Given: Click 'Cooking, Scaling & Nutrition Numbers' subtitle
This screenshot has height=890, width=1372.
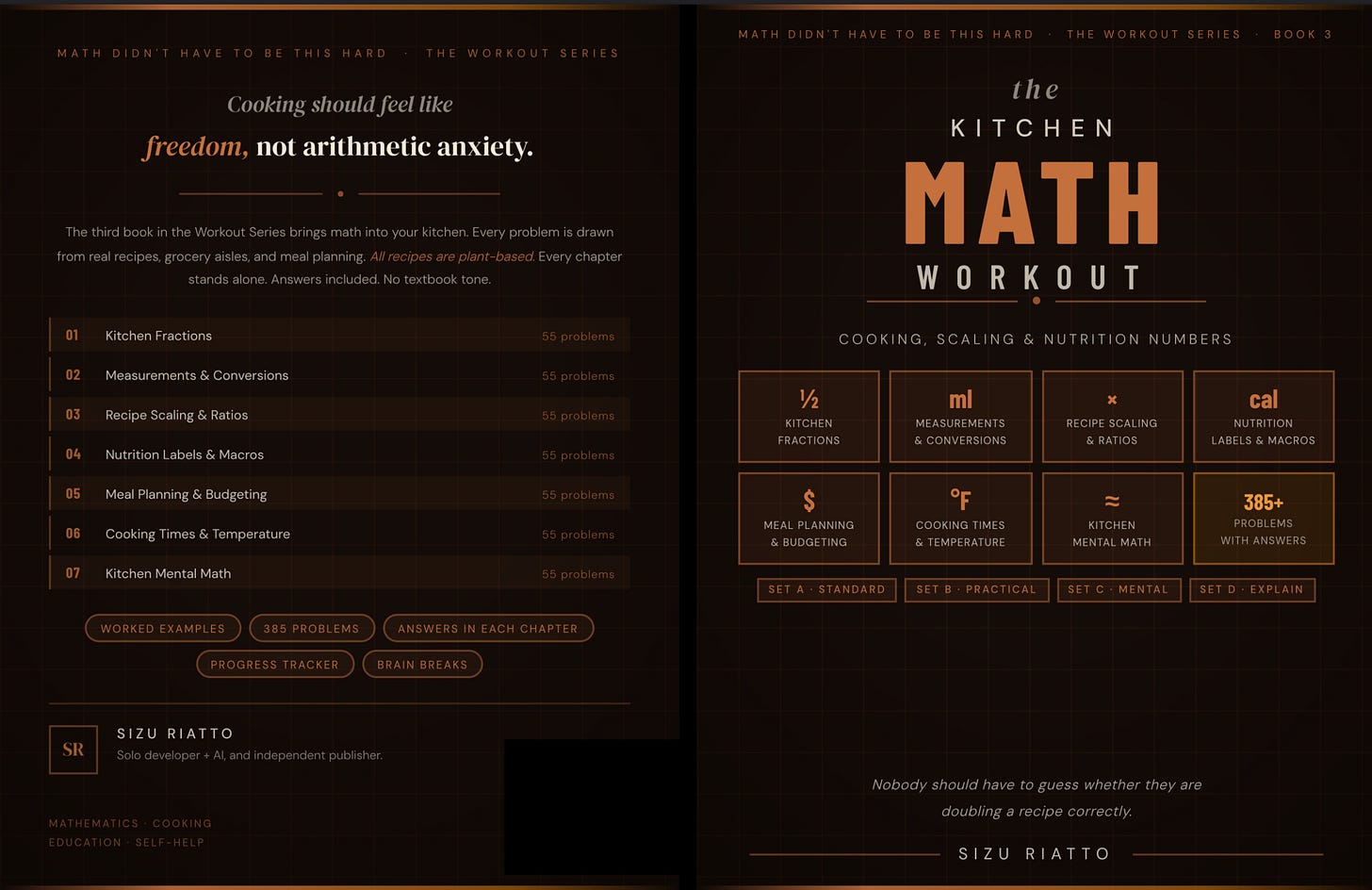Looking at the screenshot, I should pos(1036,339).
